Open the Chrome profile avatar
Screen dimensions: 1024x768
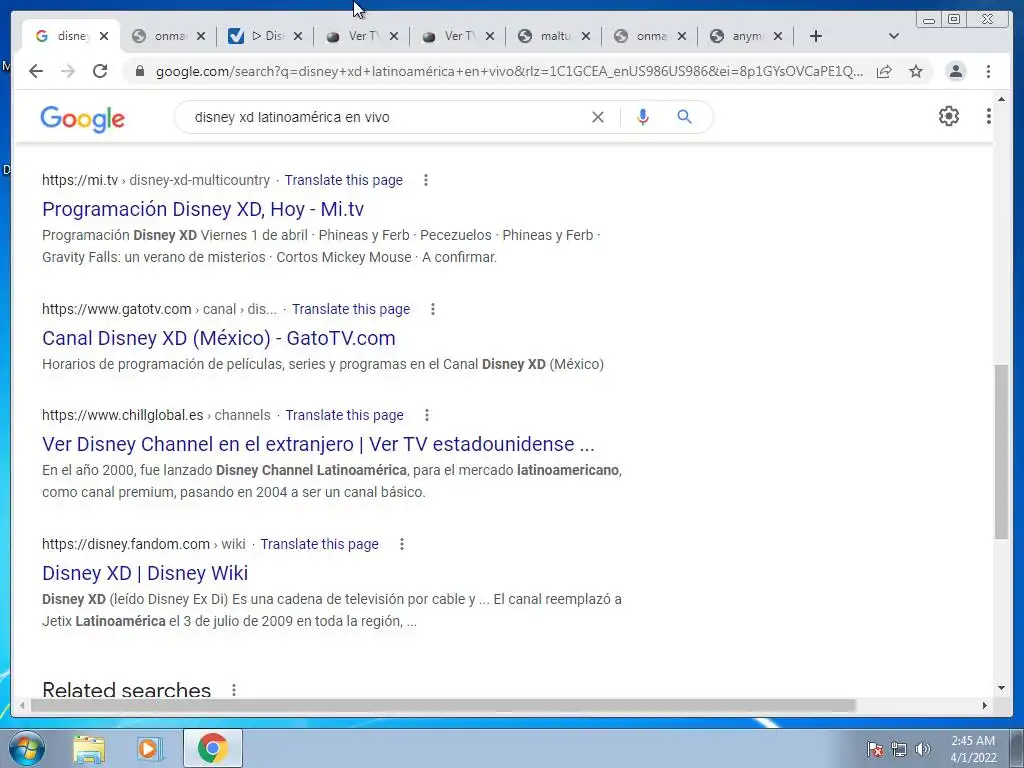pyautogui.click(x=956, y=71)
